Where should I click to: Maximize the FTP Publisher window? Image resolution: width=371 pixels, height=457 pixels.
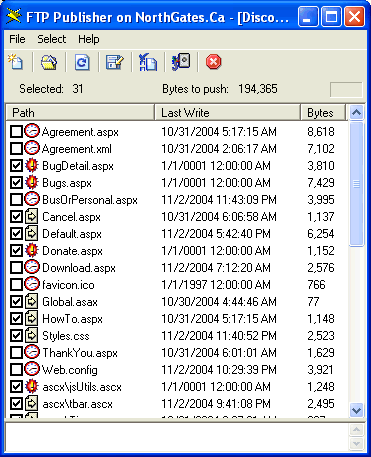click(x=331, y=17)
